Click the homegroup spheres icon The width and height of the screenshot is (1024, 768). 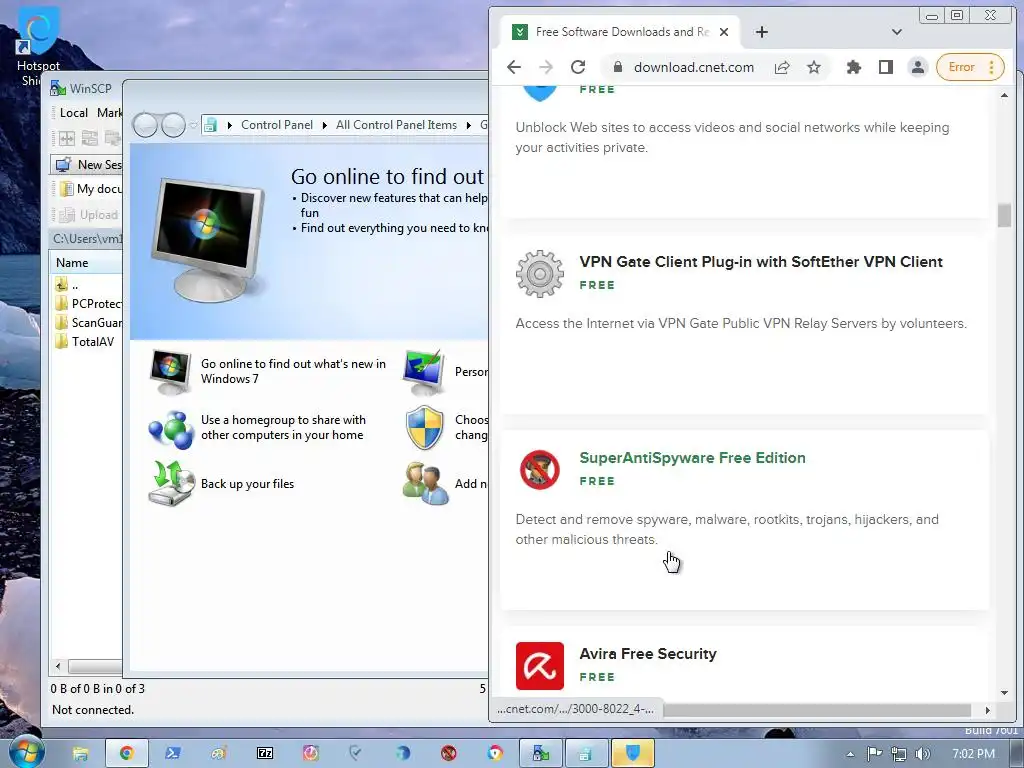[171, 430]
